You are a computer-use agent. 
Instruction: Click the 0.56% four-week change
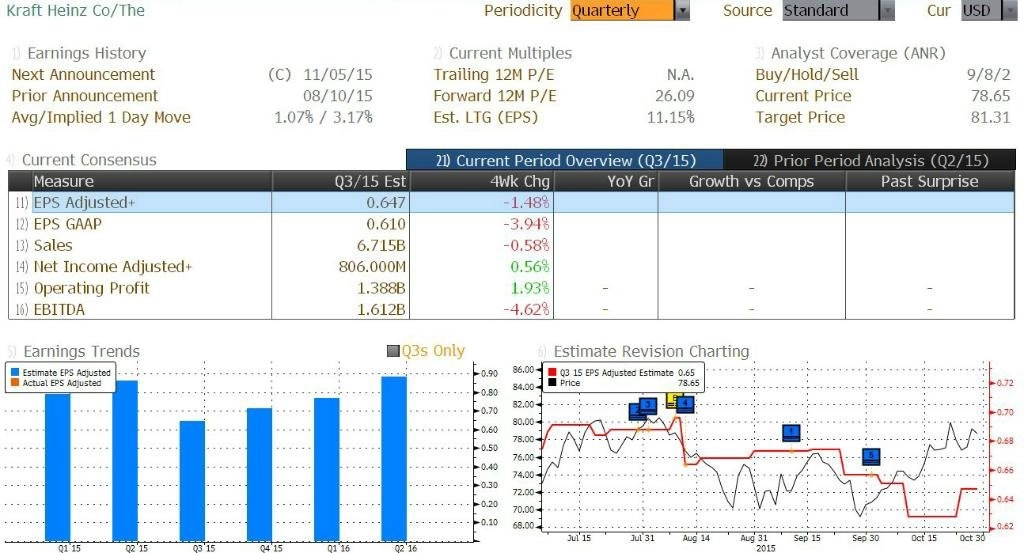(530, 266)
